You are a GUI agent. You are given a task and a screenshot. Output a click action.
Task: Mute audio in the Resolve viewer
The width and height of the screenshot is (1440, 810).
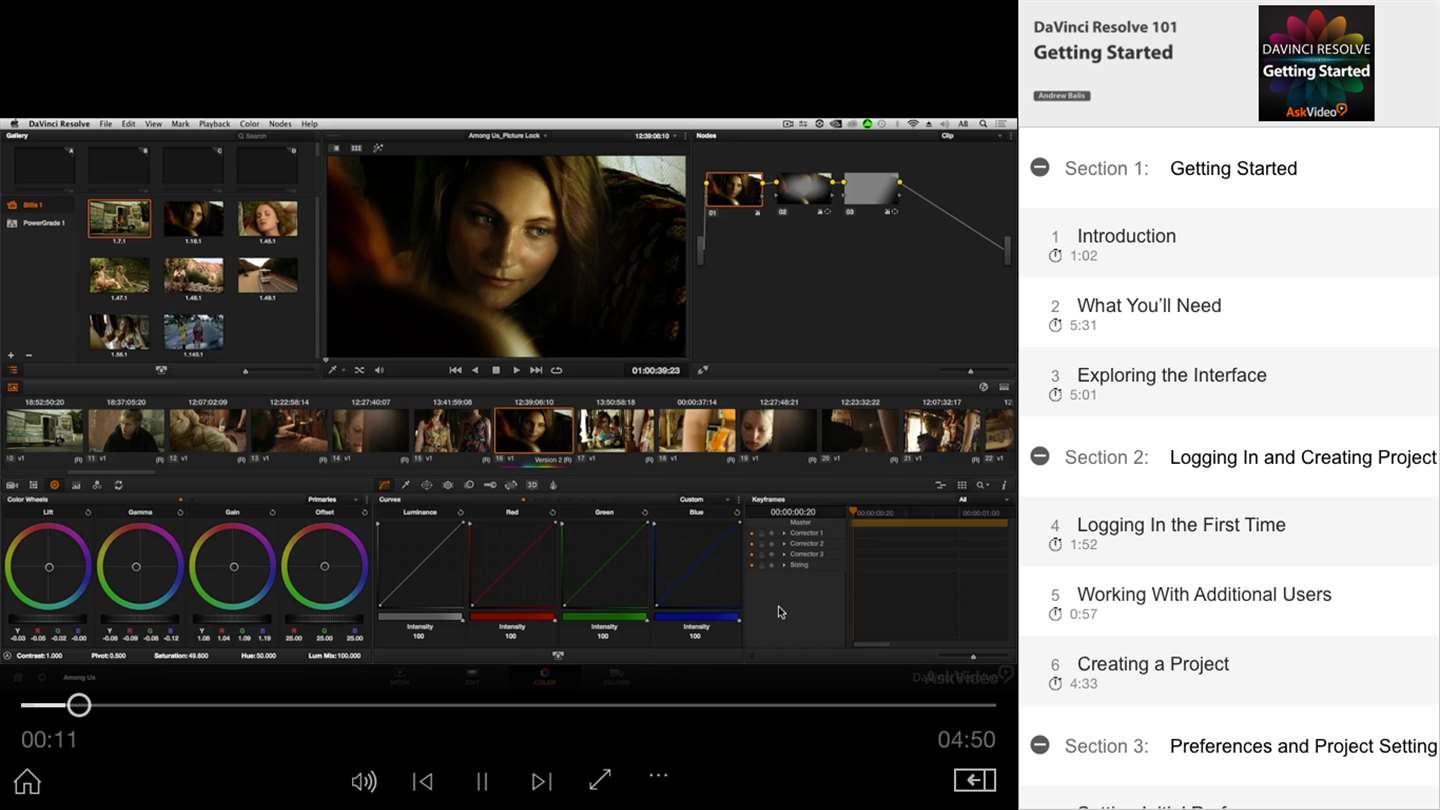(x=379, y=370)
